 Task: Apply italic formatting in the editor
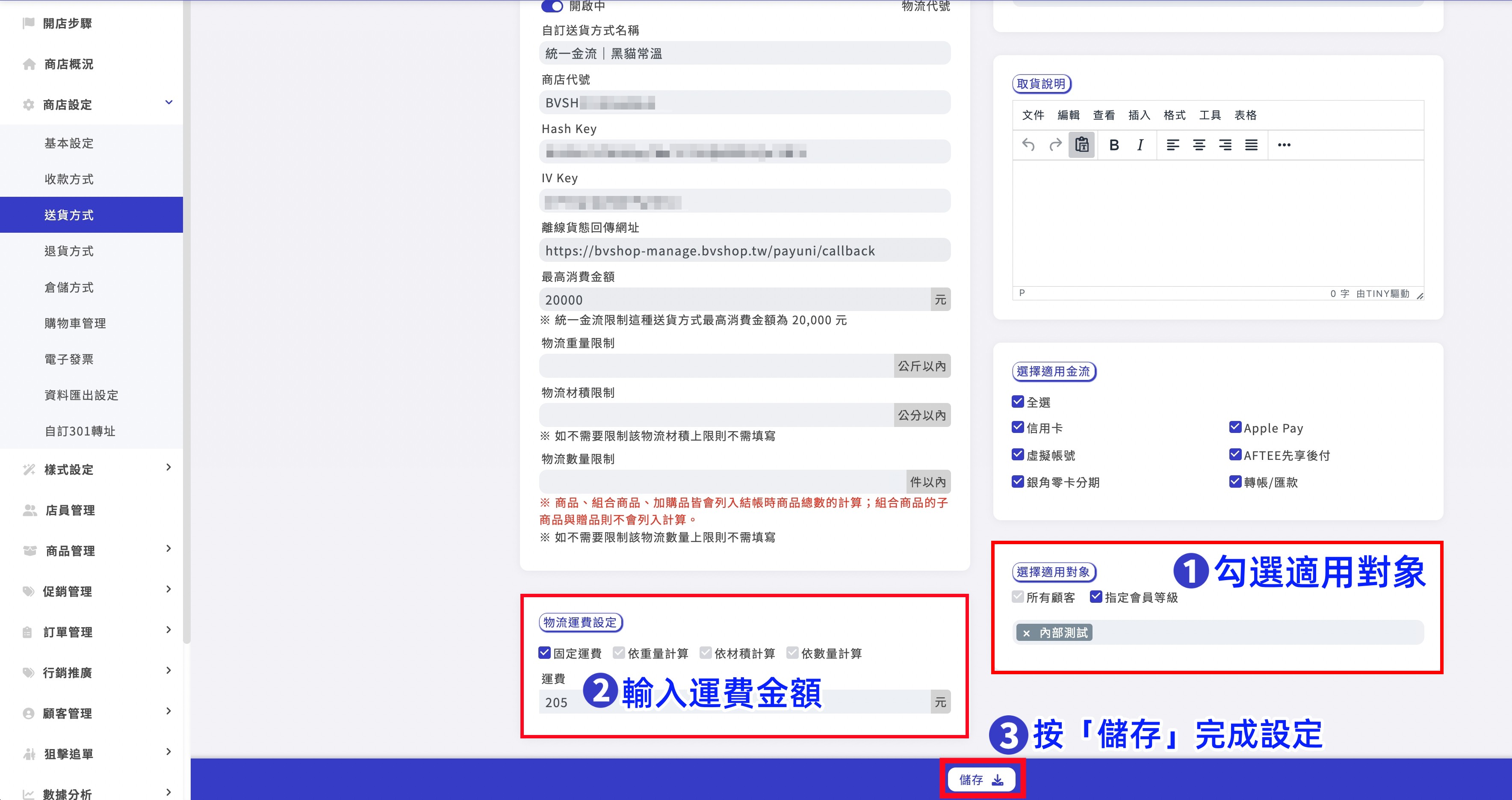coord(1140,145)
